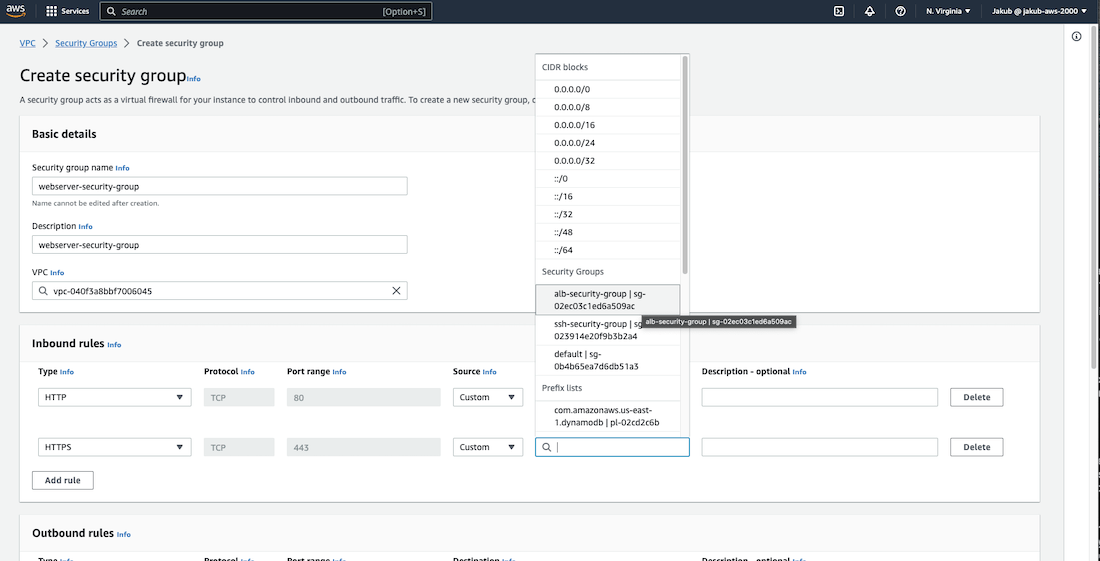Expand the N. Virginia region selector

[948, 11]
